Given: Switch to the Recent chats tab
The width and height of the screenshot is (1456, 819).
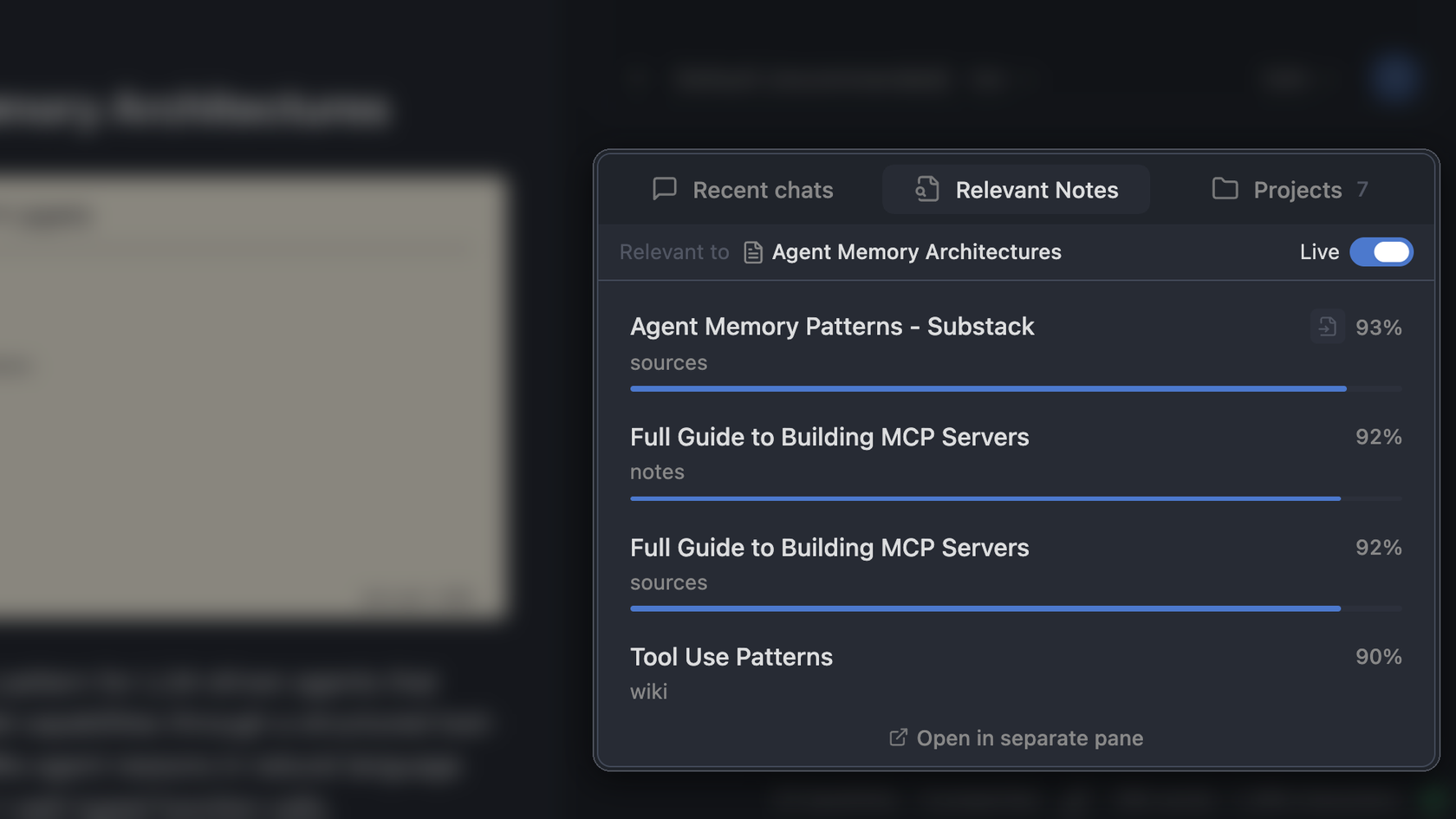Looking at the screenshot, I should pos(743,190).
